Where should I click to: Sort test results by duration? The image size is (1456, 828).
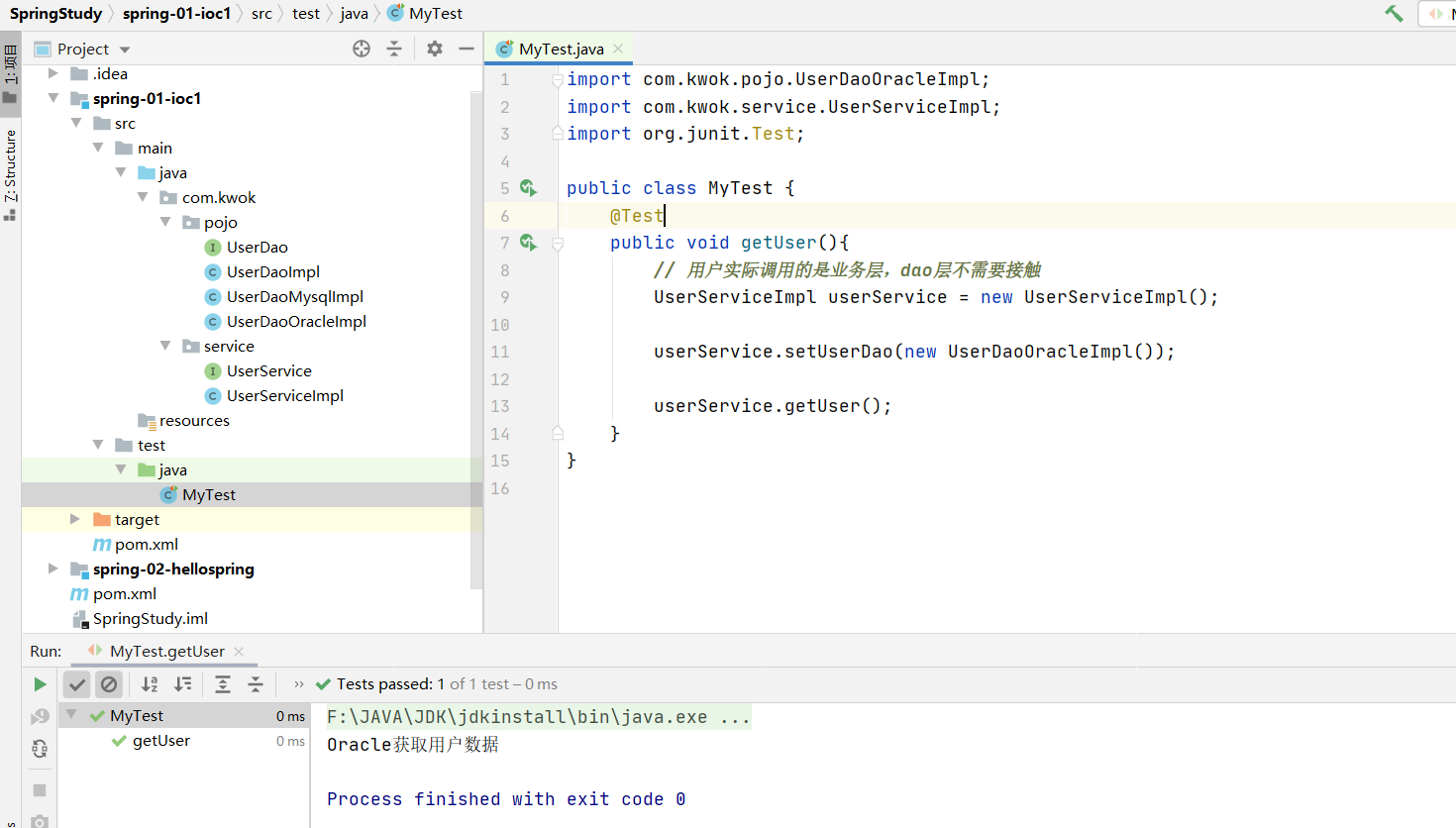coord(183,684)
